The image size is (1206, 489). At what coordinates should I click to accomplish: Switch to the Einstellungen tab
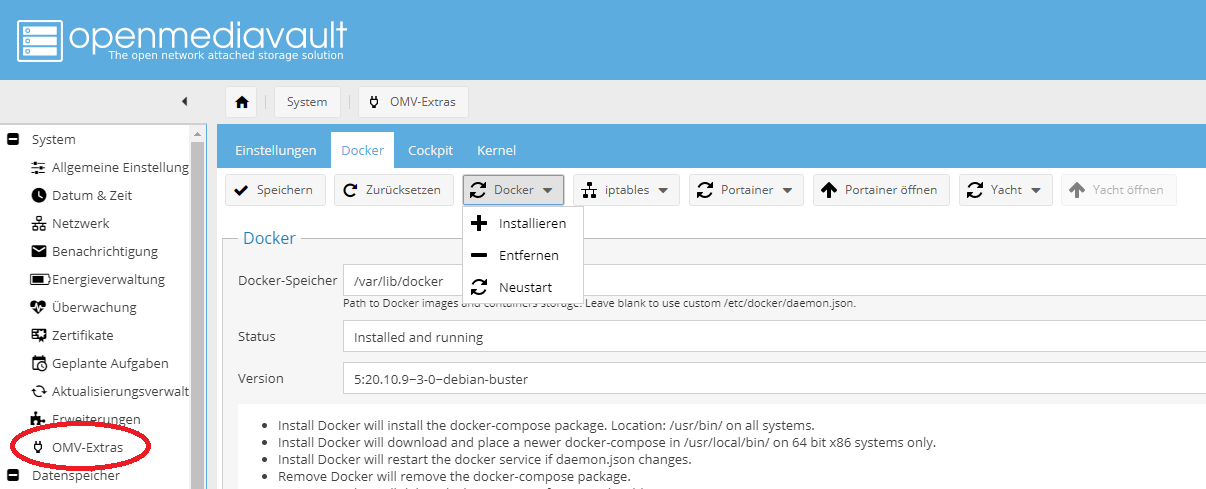tap(276, 150)
